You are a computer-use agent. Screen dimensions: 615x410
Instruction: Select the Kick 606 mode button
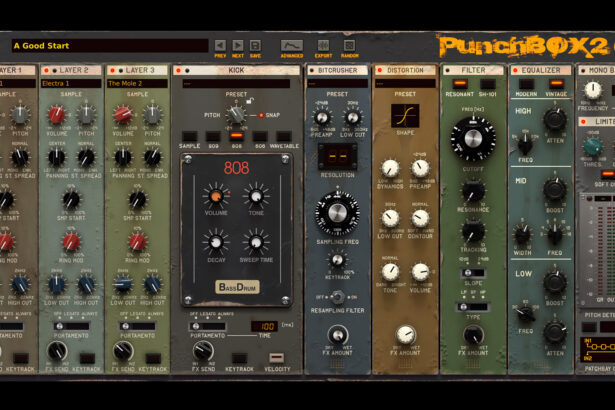[x=260, y=137]
